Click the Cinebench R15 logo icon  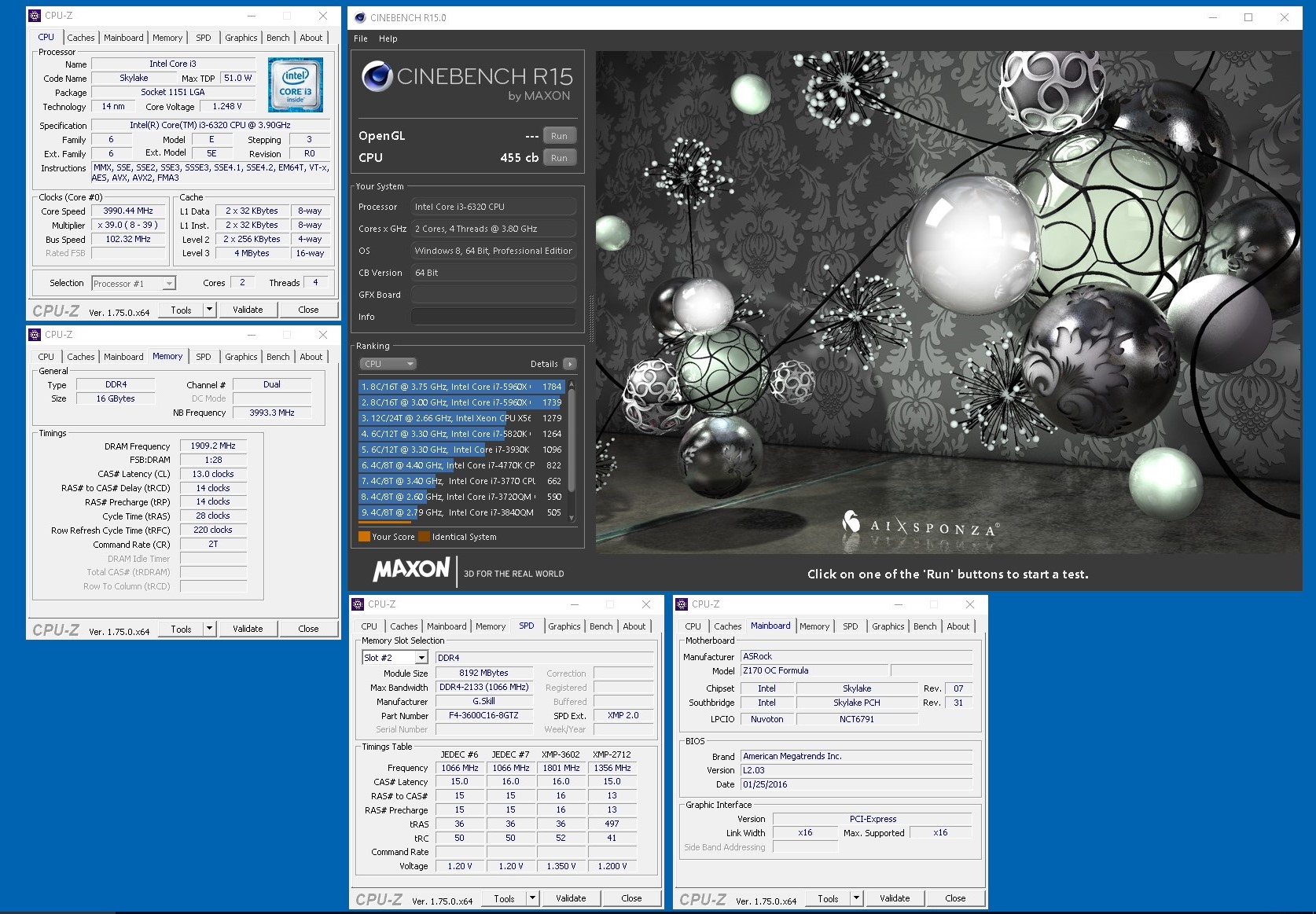(377, 76)
